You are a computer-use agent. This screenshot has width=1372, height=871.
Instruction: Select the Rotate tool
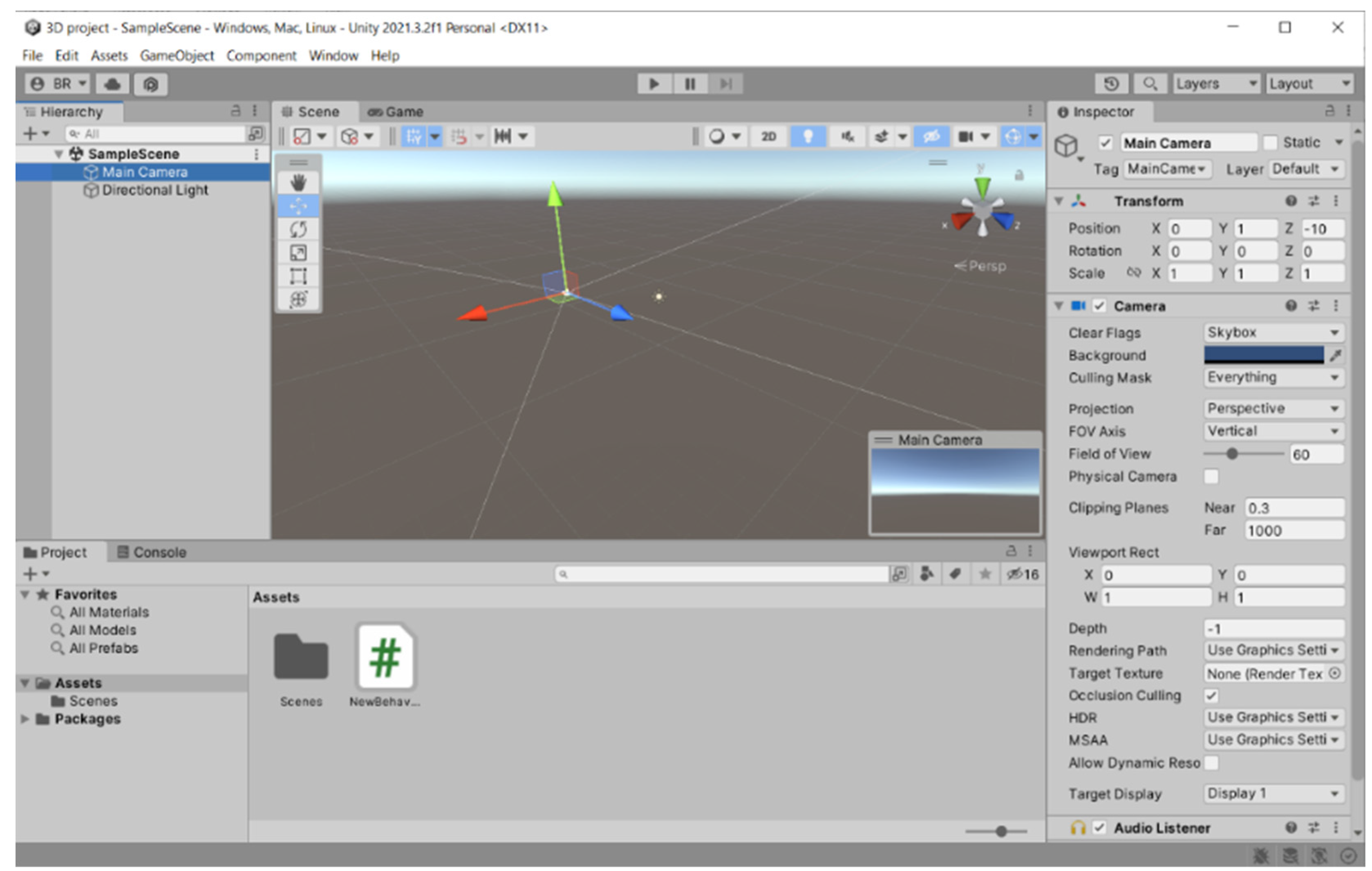pyautogui.click(x=298, y=230)
